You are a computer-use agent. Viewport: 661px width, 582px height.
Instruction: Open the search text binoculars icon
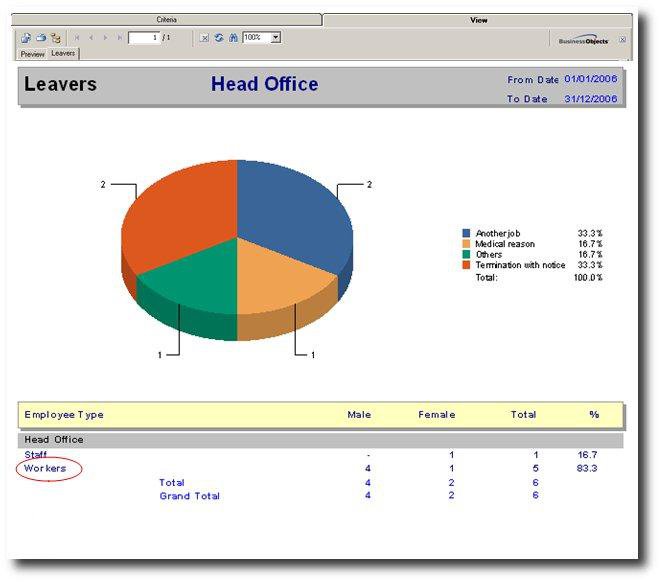[x=232, y=38]
